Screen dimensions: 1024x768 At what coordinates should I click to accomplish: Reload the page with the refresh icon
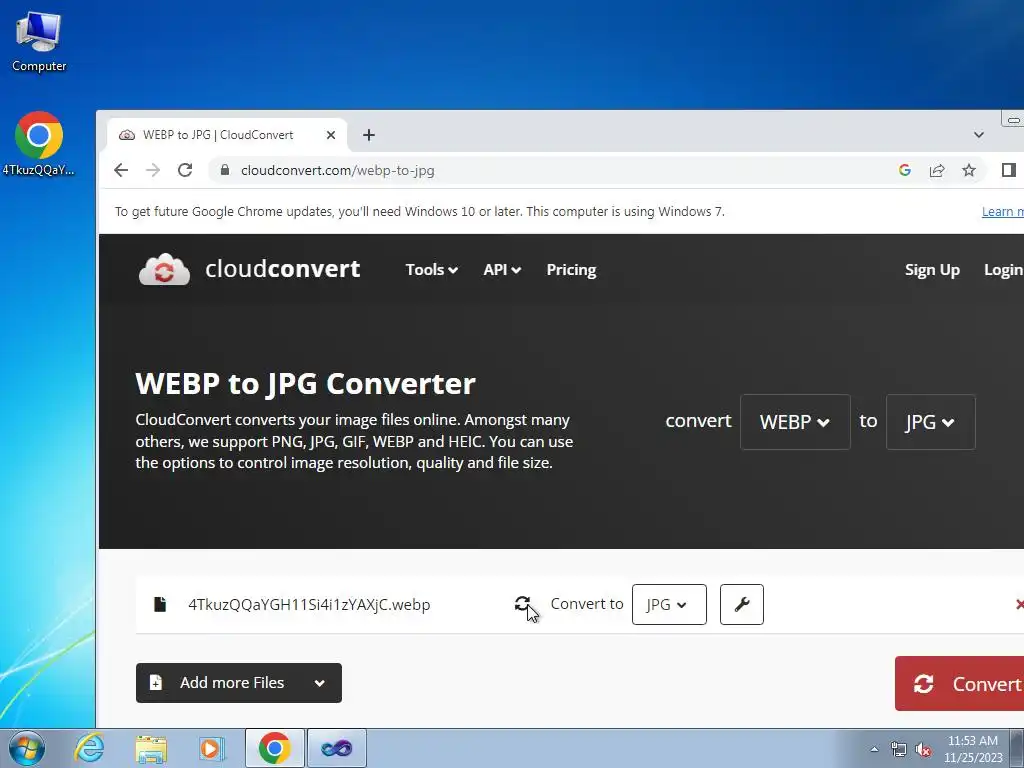(185, 170)
